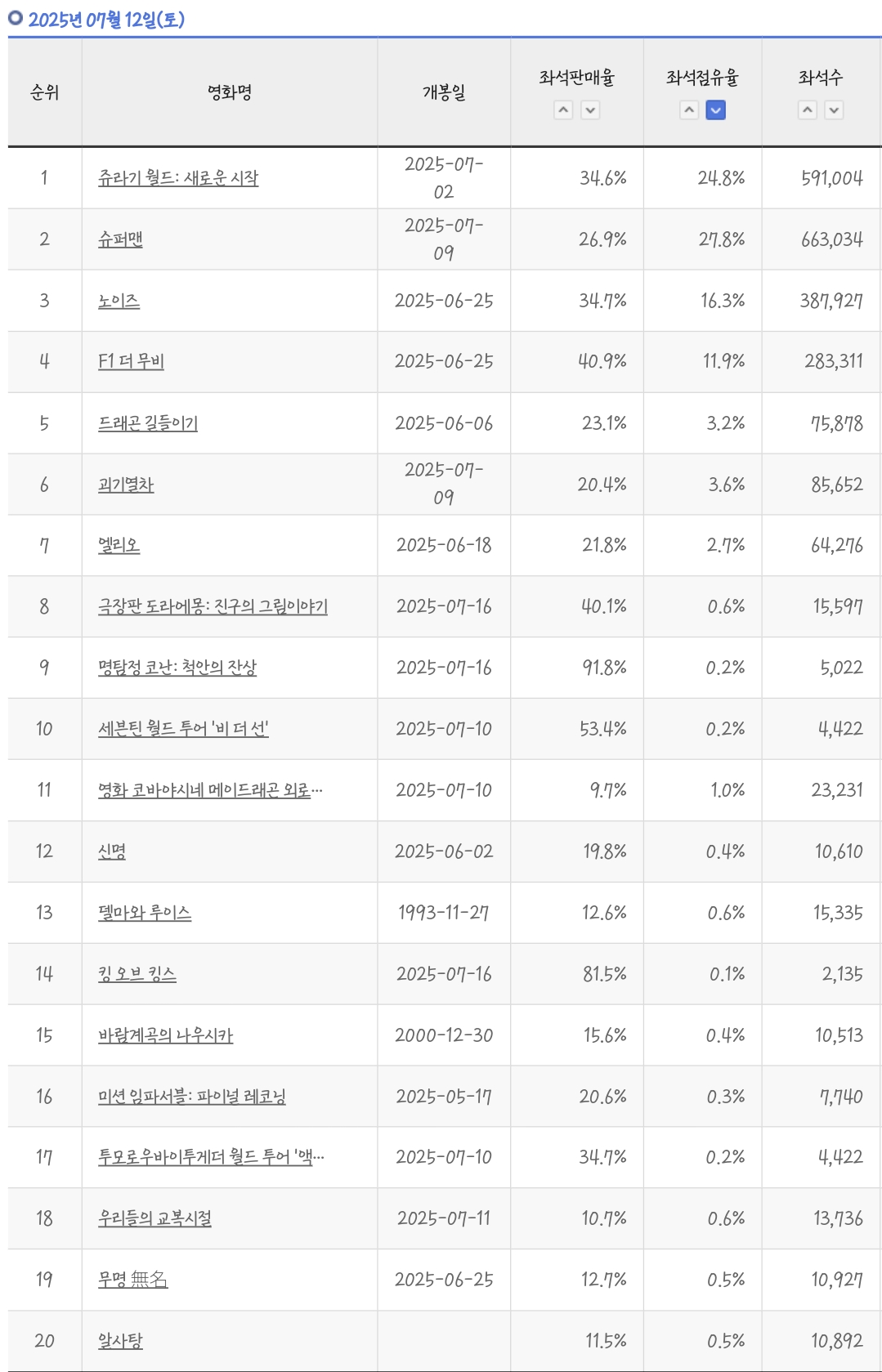Sort seat share ascending
The width and height of the screenshot is (882, 1372).
coord(690,109)
